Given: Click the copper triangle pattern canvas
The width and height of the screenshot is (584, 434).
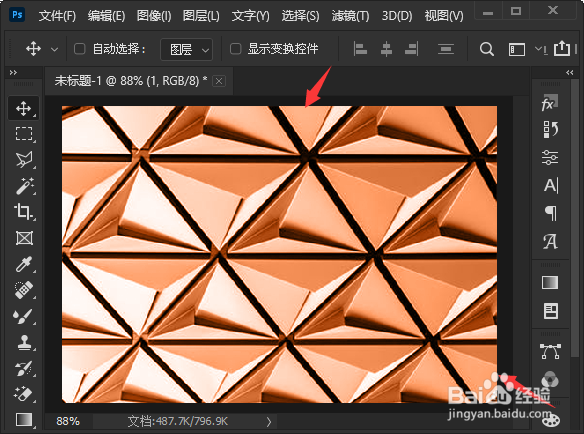Looking at the screenshot, I should click(x=279, y=254).
